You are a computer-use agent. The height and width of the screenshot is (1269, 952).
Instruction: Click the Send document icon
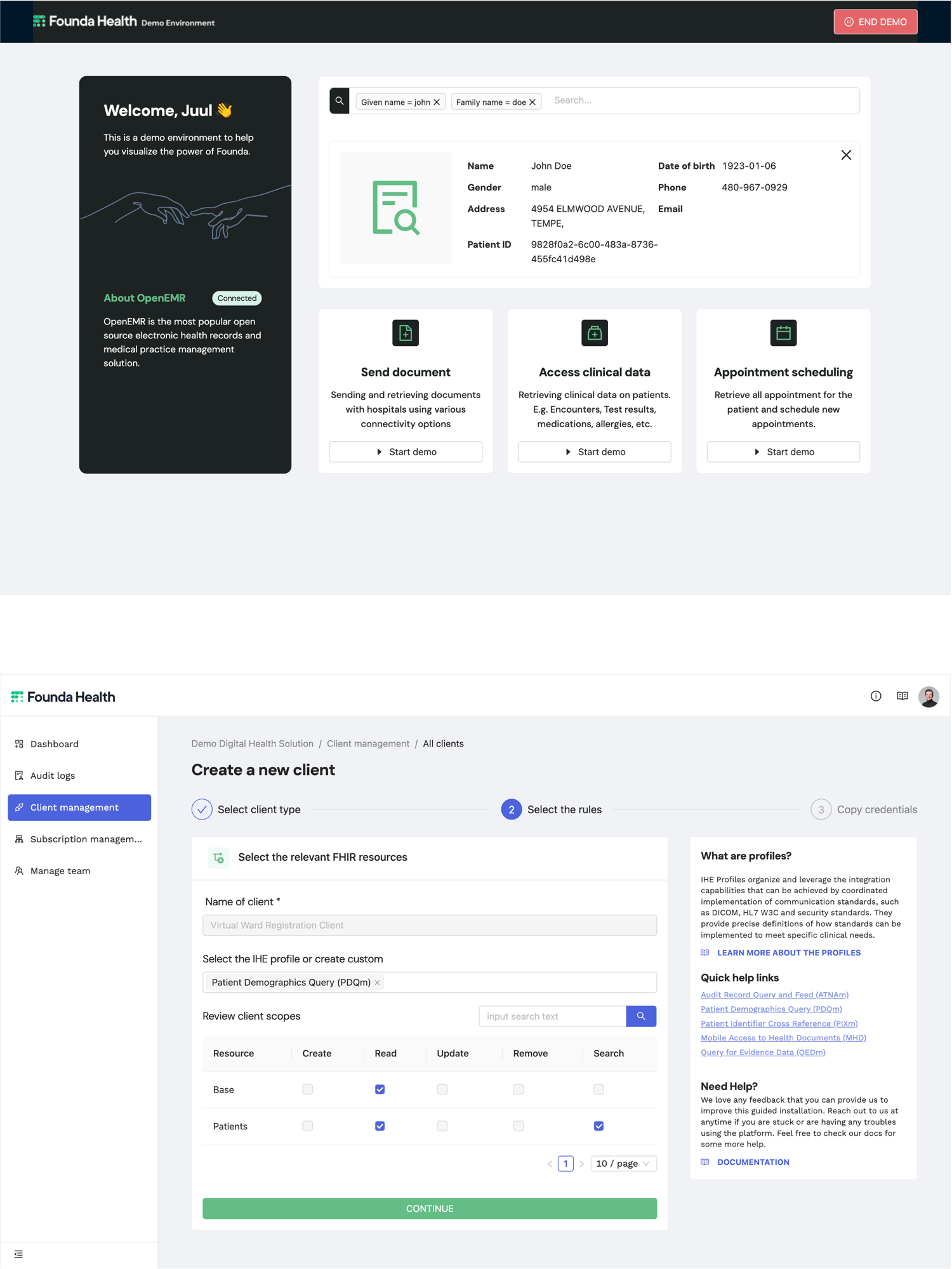[x=406, y=333]
